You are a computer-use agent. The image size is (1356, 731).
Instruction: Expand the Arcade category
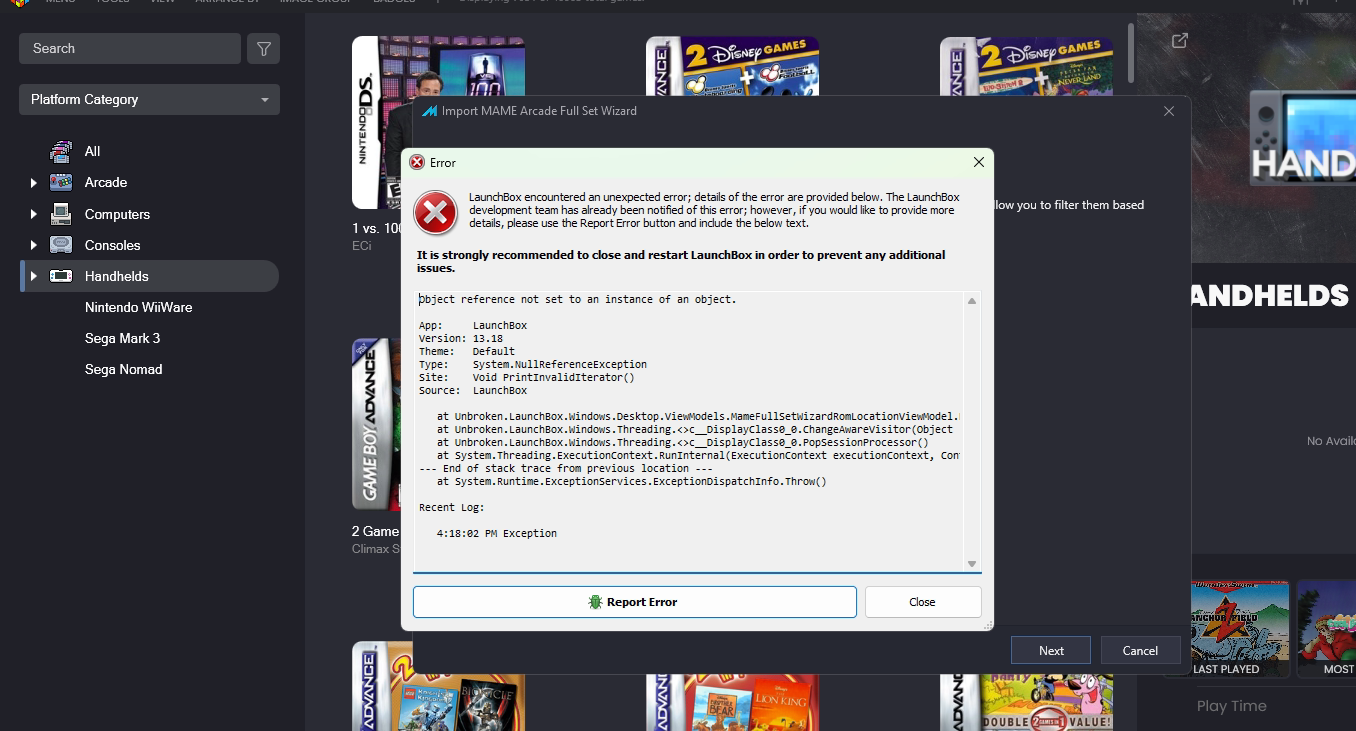(34, 183)
